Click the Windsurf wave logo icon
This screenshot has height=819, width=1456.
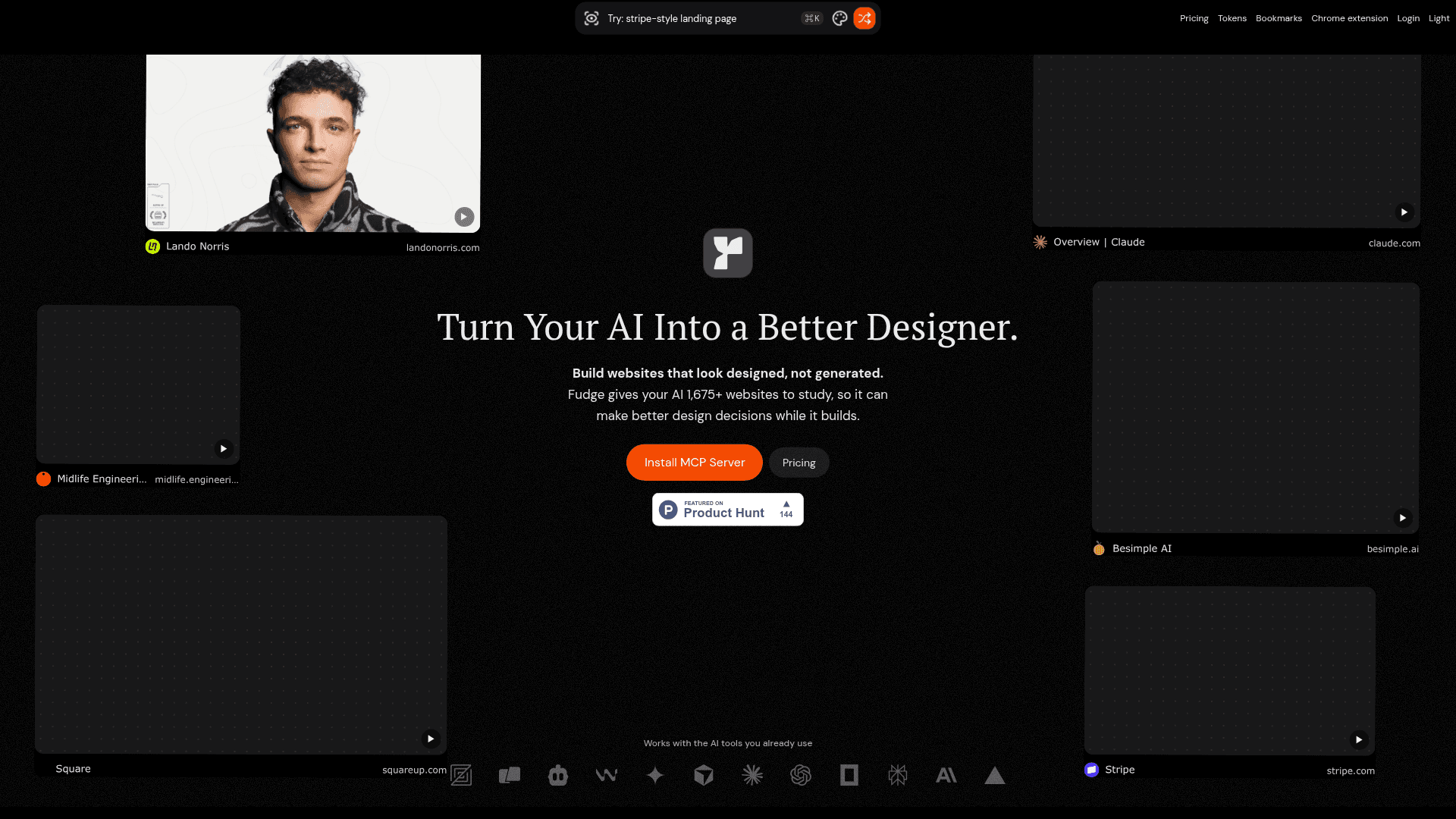tap(607, 775)
